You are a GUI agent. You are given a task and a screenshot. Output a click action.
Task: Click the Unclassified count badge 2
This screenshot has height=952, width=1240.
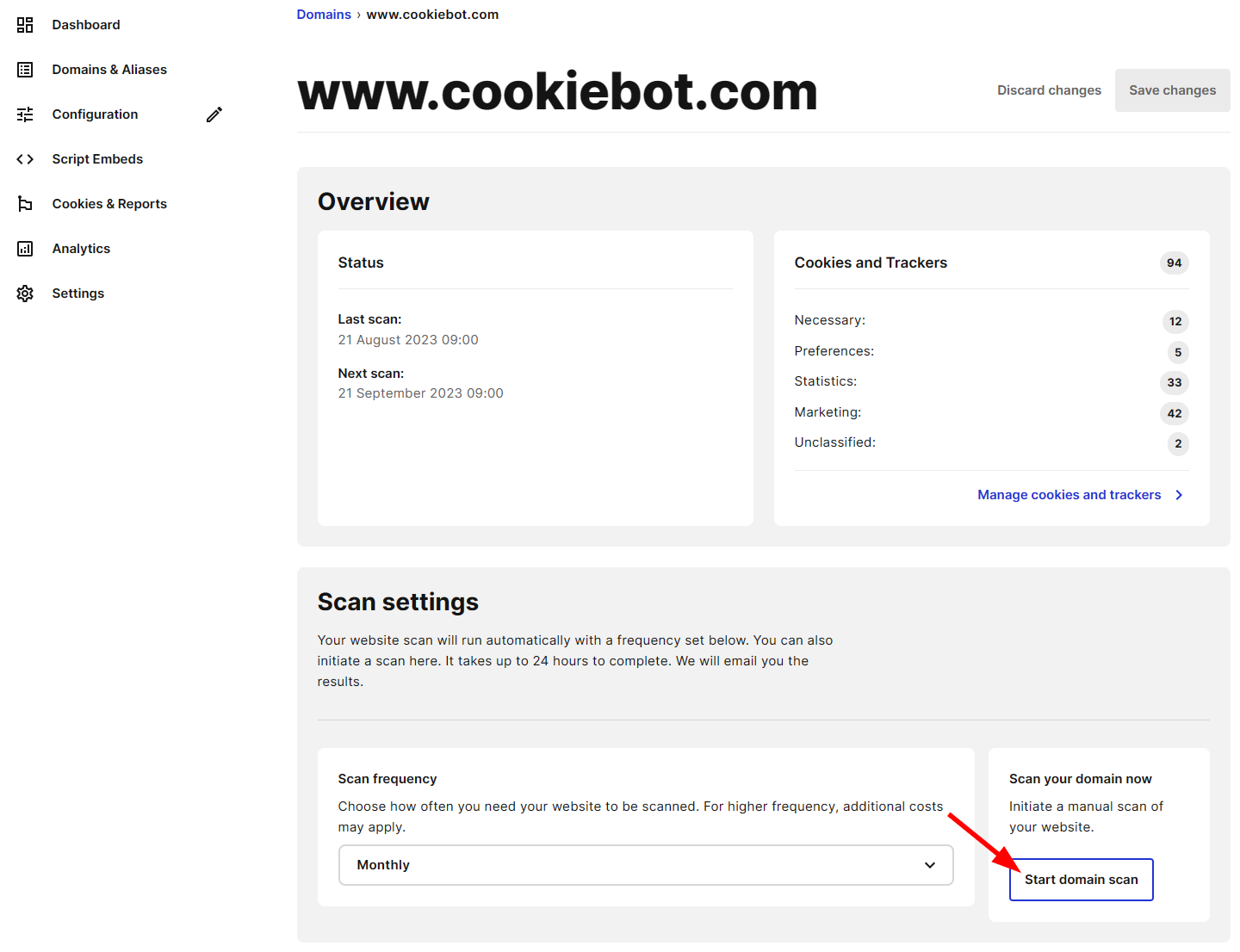tap(1178, 444)
